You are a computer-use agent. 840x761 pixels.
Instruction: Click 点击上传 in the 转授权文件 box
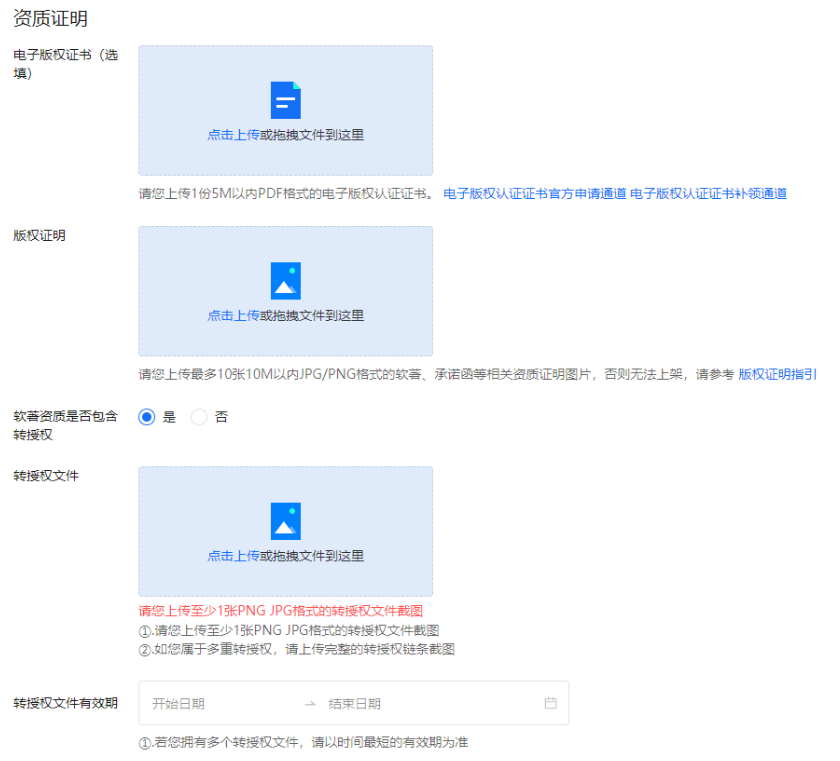pos(233,556)
